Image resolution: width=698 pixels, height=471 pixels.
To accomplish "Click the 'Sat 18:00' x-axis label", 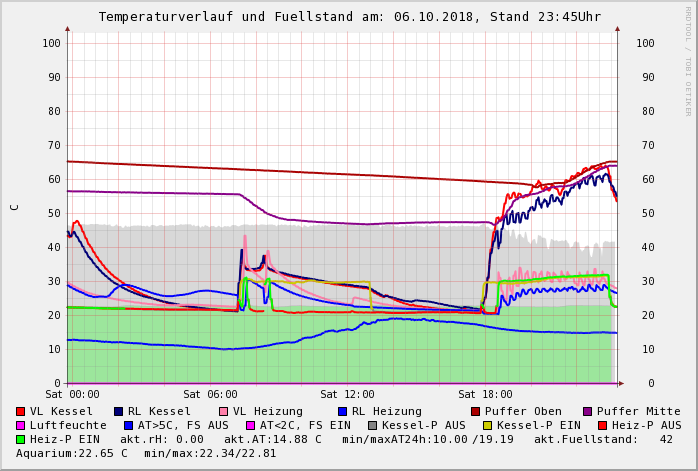I will pyautogui.click(x=484, y=395).
